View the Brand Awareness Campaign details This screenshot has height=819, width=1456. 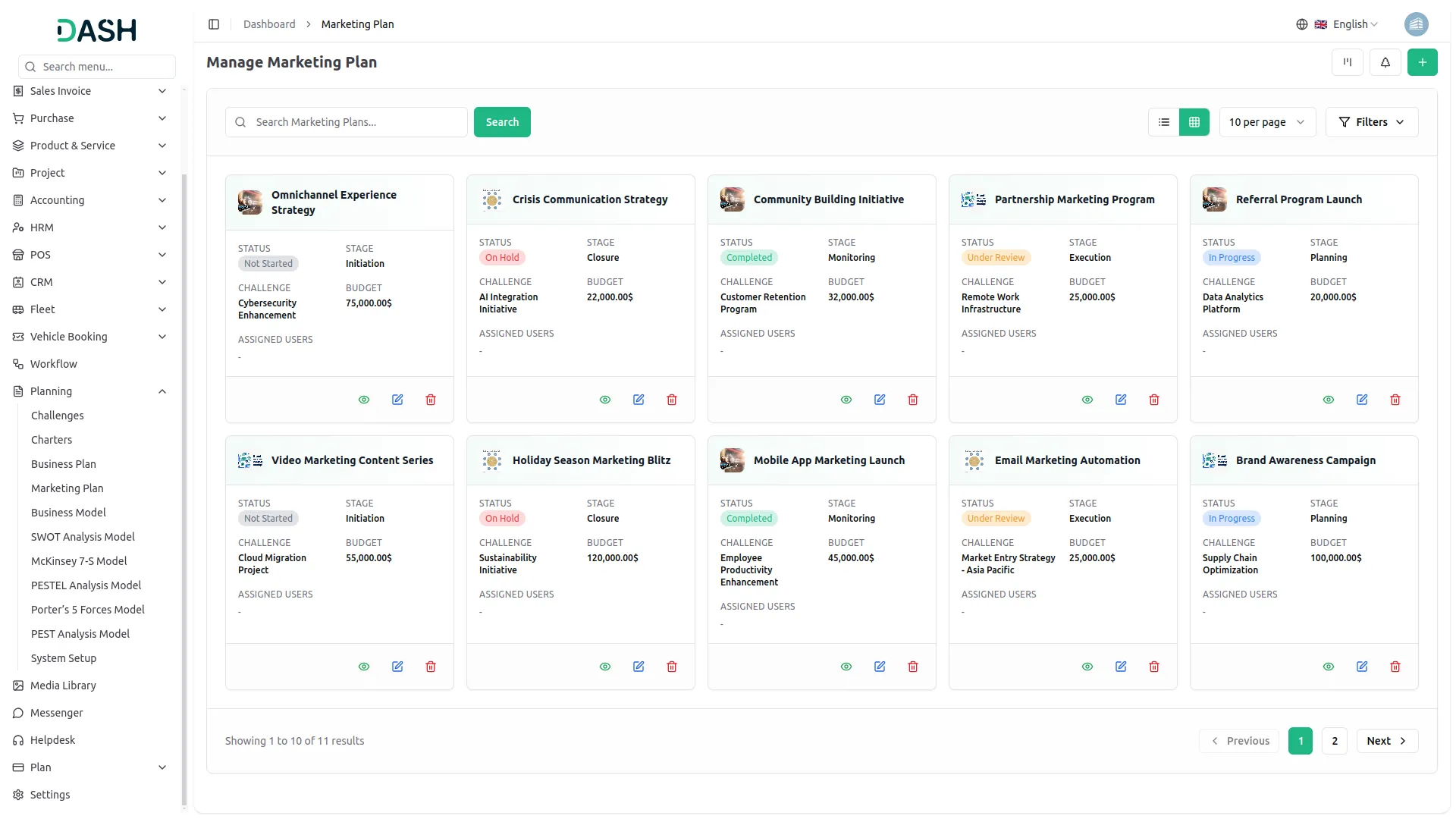click(1329, 667)
